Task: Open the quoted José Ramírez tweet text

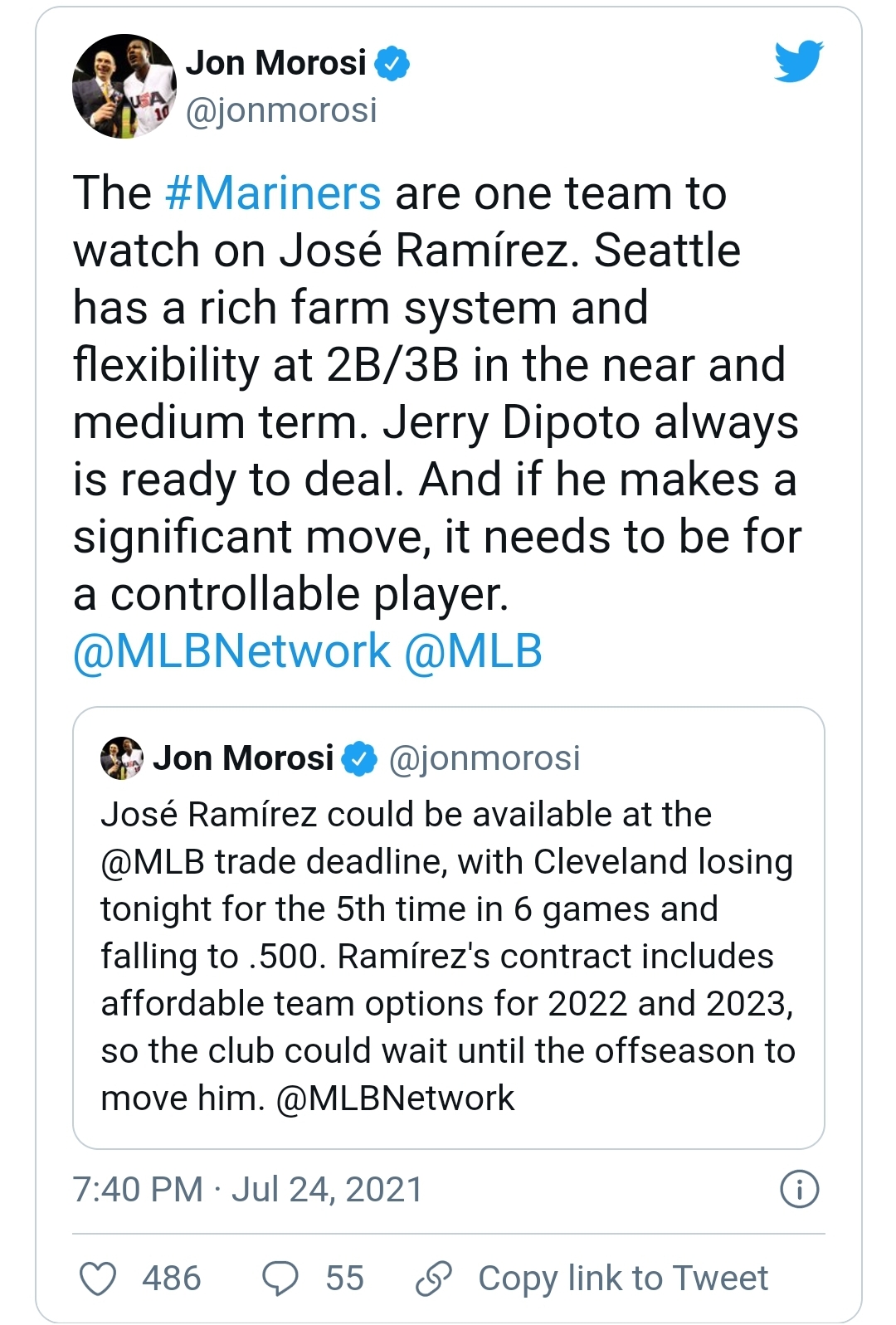Action: (x=448, y=956)
